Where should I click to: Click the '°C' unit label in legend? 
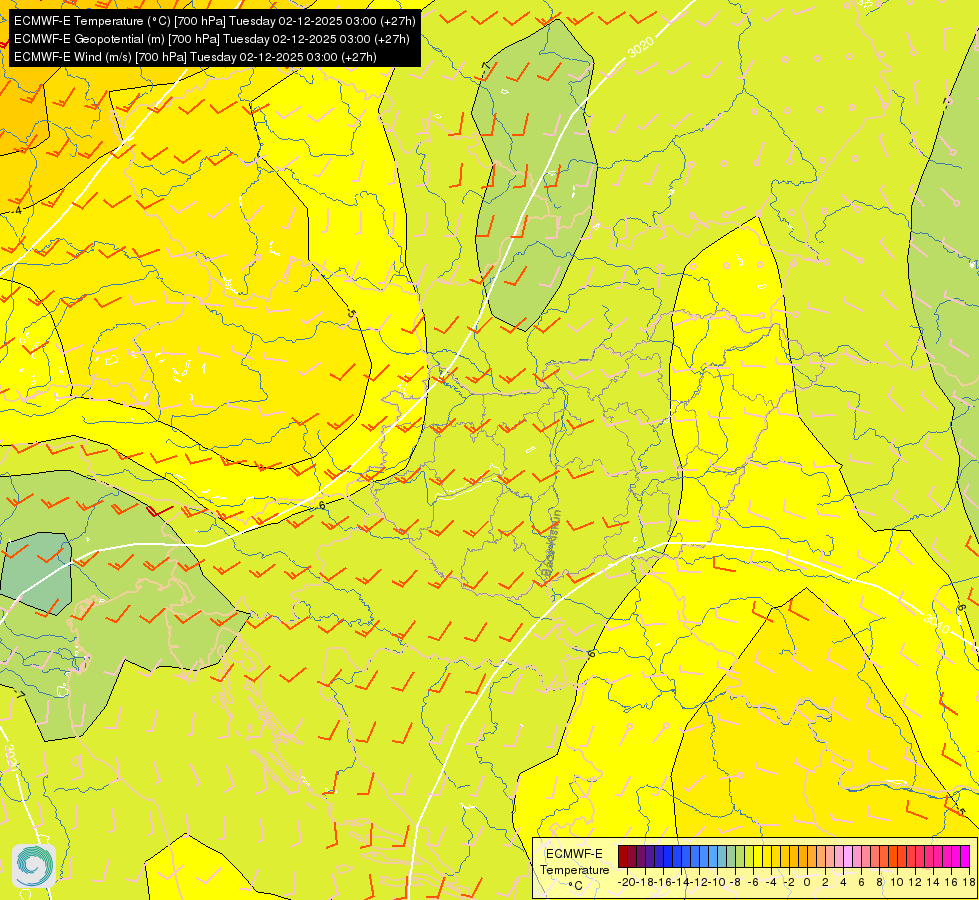tap(575, 886)
